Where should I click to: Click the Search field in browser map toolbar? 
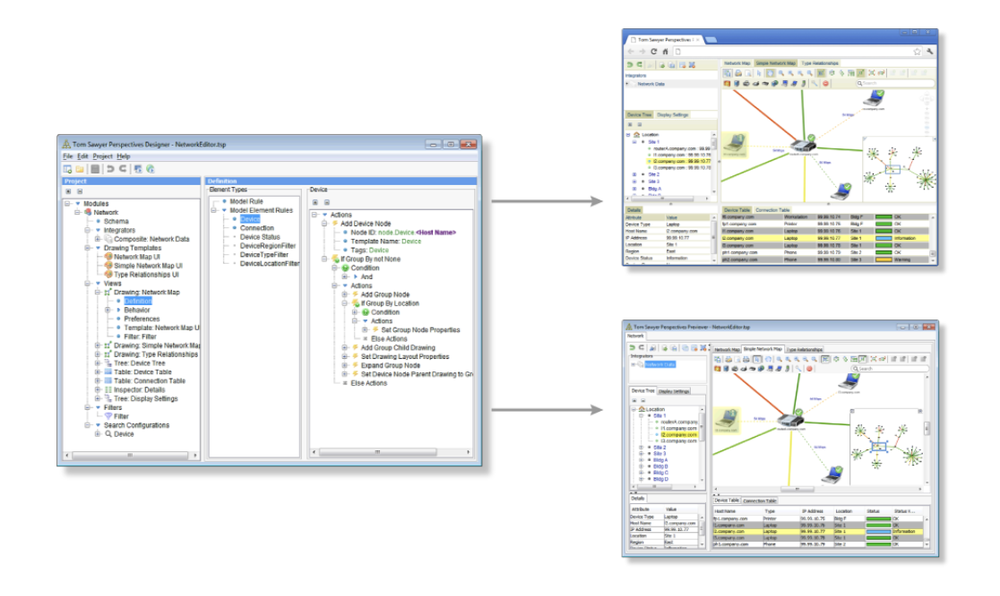click(x=895, y=84)
